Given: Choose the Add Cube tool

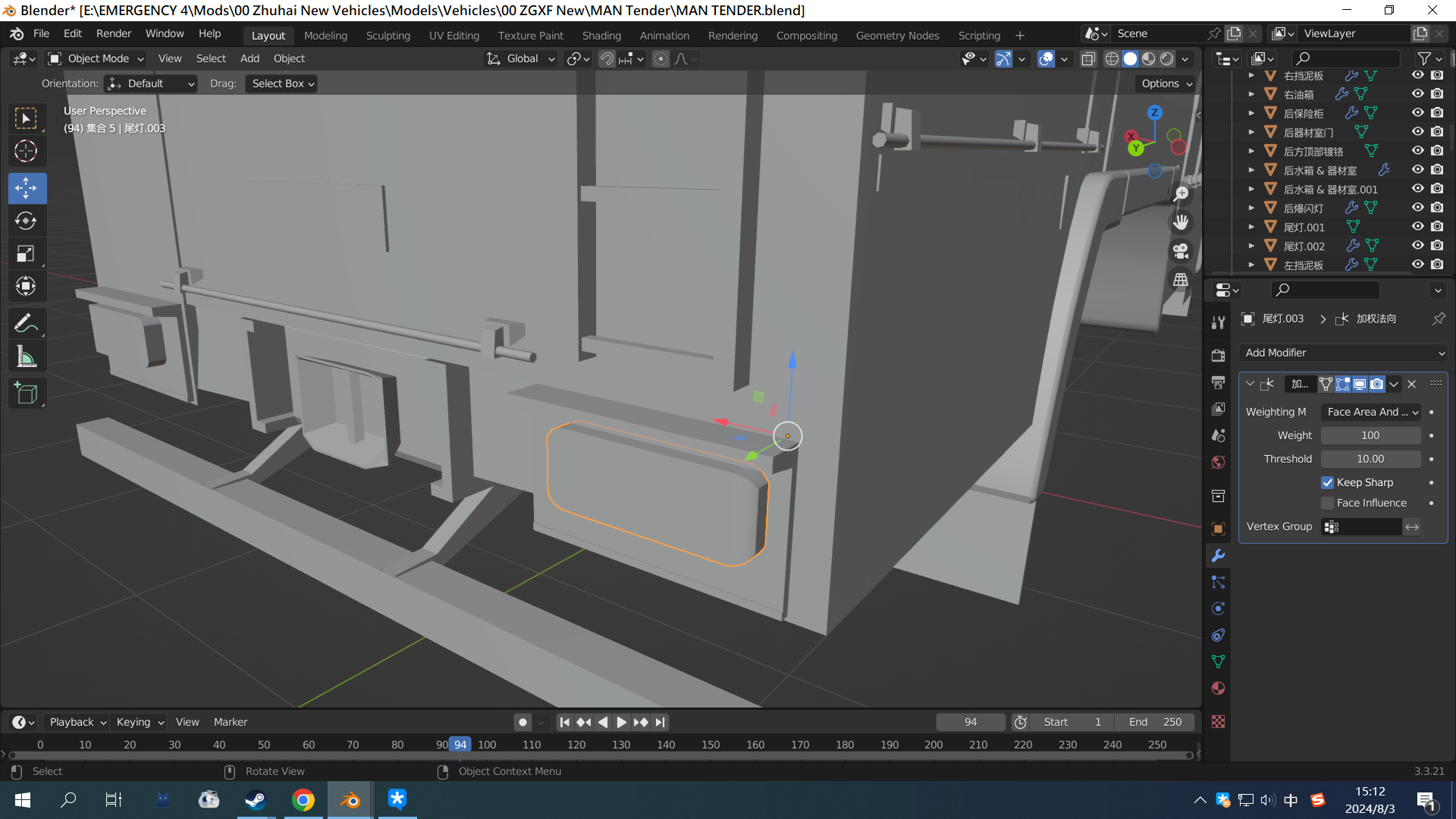Looking at the screenshot, I should [26, 393].
